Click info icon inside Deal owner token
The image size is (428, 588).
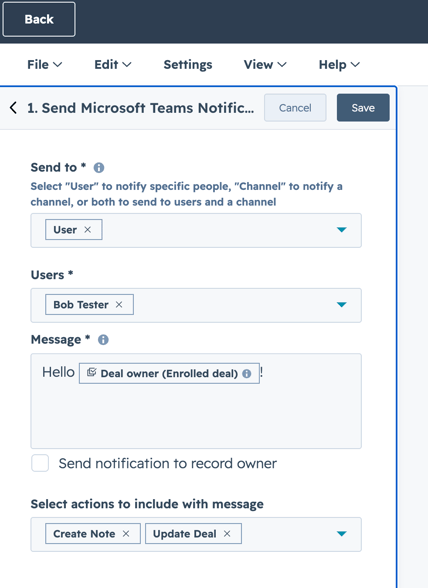(x=246, y=374)
